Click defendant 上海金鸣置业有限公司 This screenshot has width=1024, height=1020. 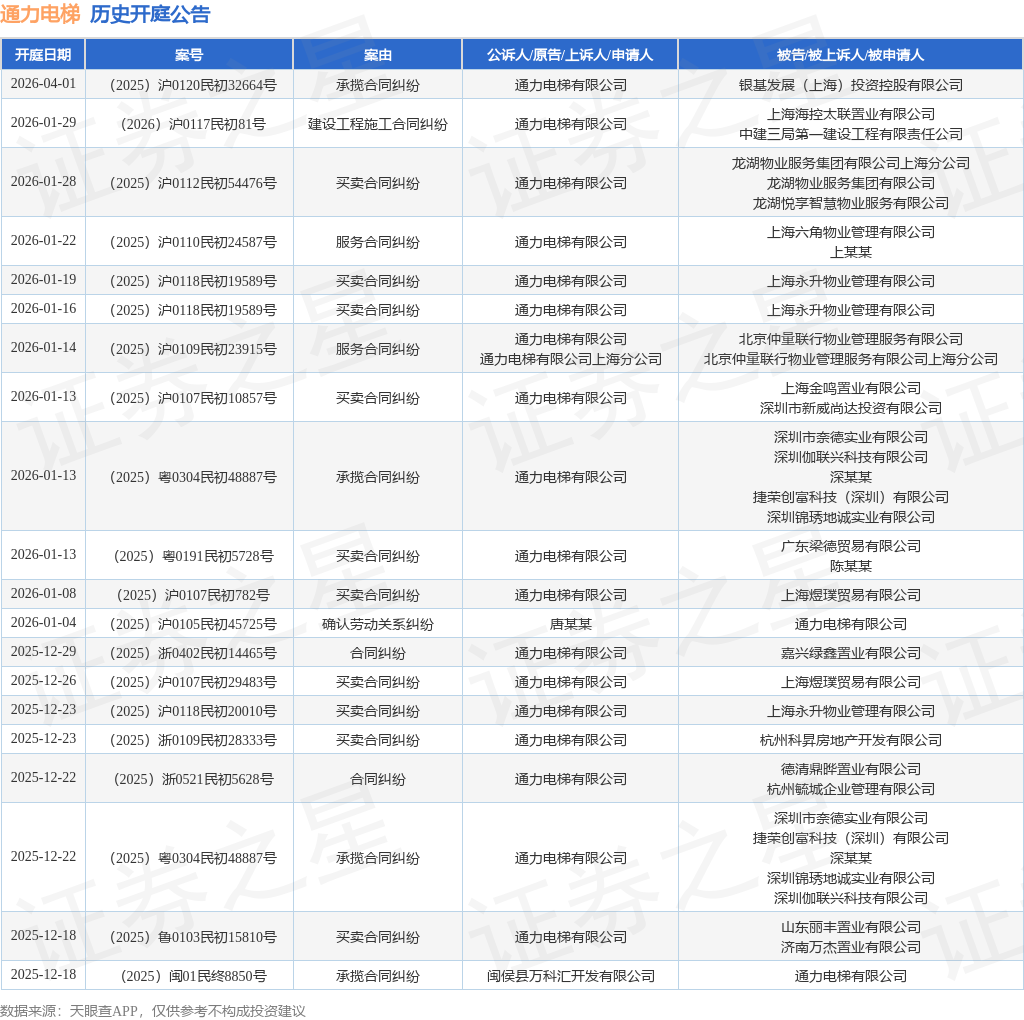point(850,389)
